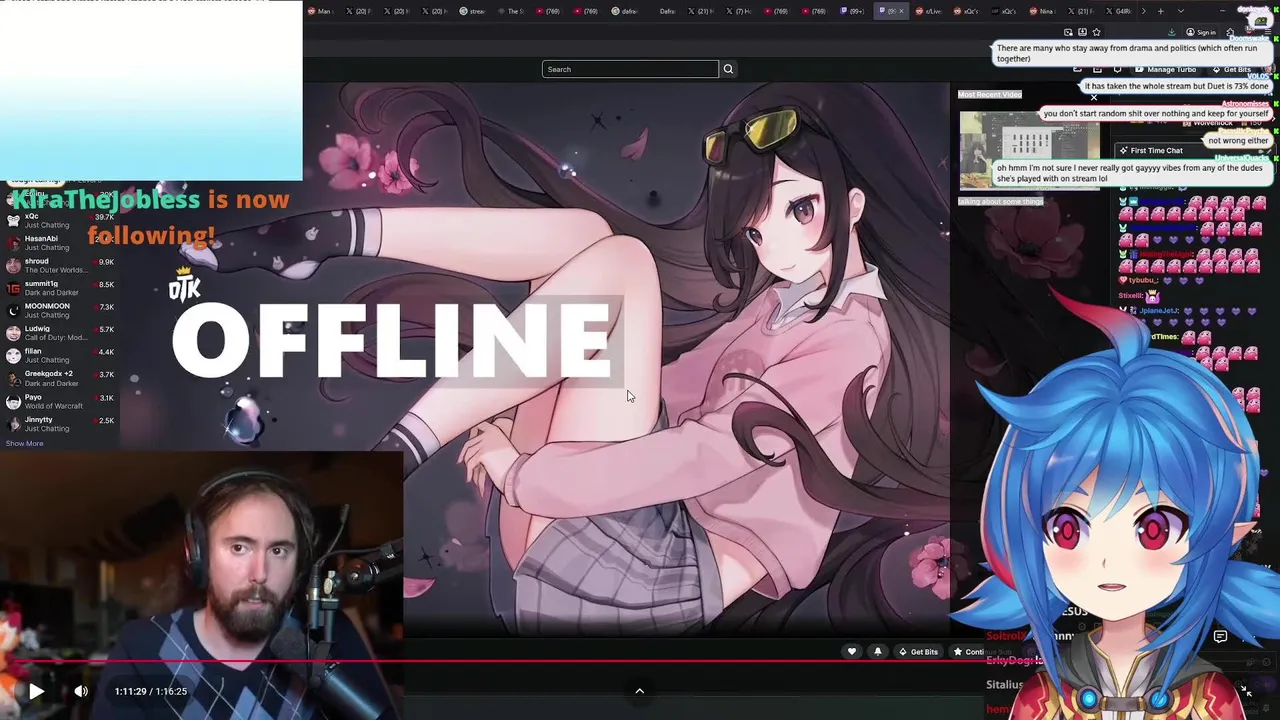This screenshot has height=720, width=1280.
Task: Open Ludwig channel in the sidebar
Action: pyautogui.click(x=60, y=333)
